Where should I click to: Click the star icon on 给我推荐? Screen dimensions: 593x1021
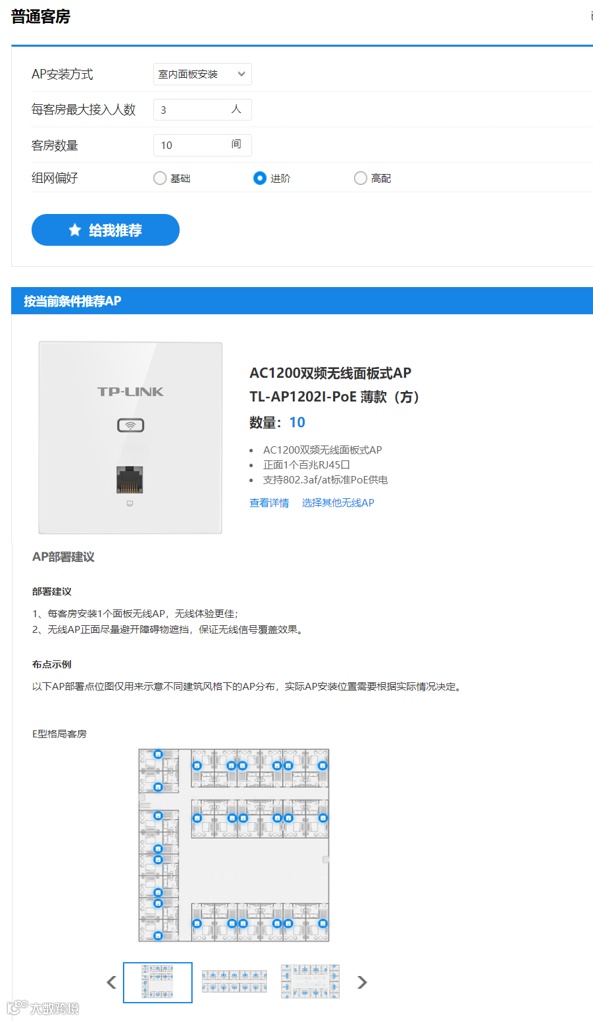click(75, 230)
